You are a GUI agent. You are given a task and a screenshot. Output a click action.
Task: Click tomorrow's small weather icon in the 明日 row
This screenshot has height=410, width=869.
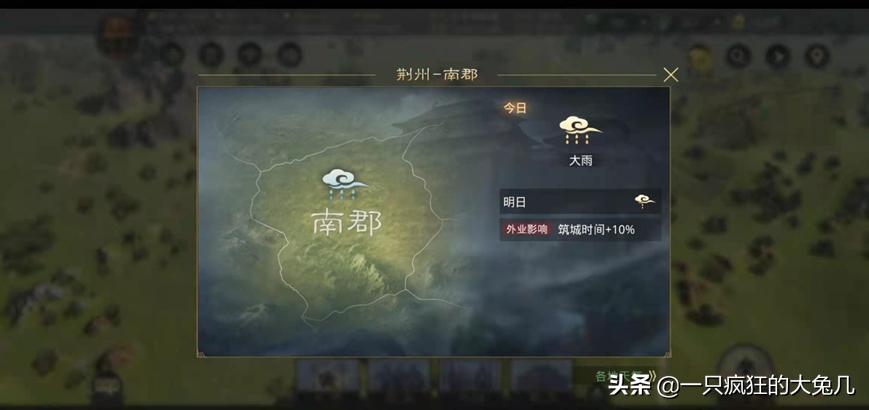(x=645, y=201)
